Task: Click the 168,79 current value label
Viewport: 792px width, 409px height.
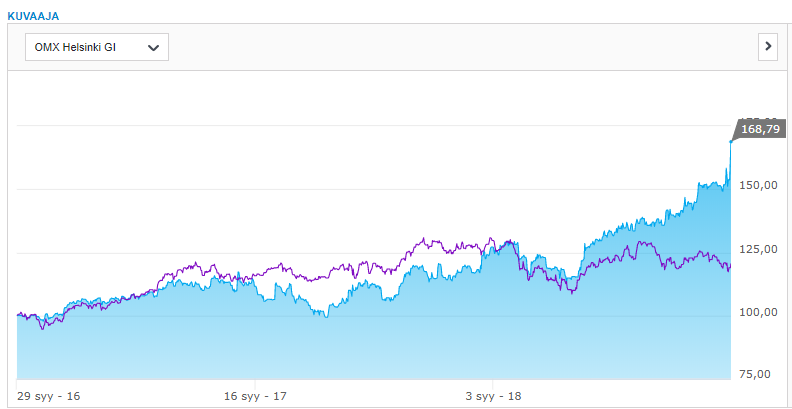Action: pyautogui.click(x=759, y=129)
